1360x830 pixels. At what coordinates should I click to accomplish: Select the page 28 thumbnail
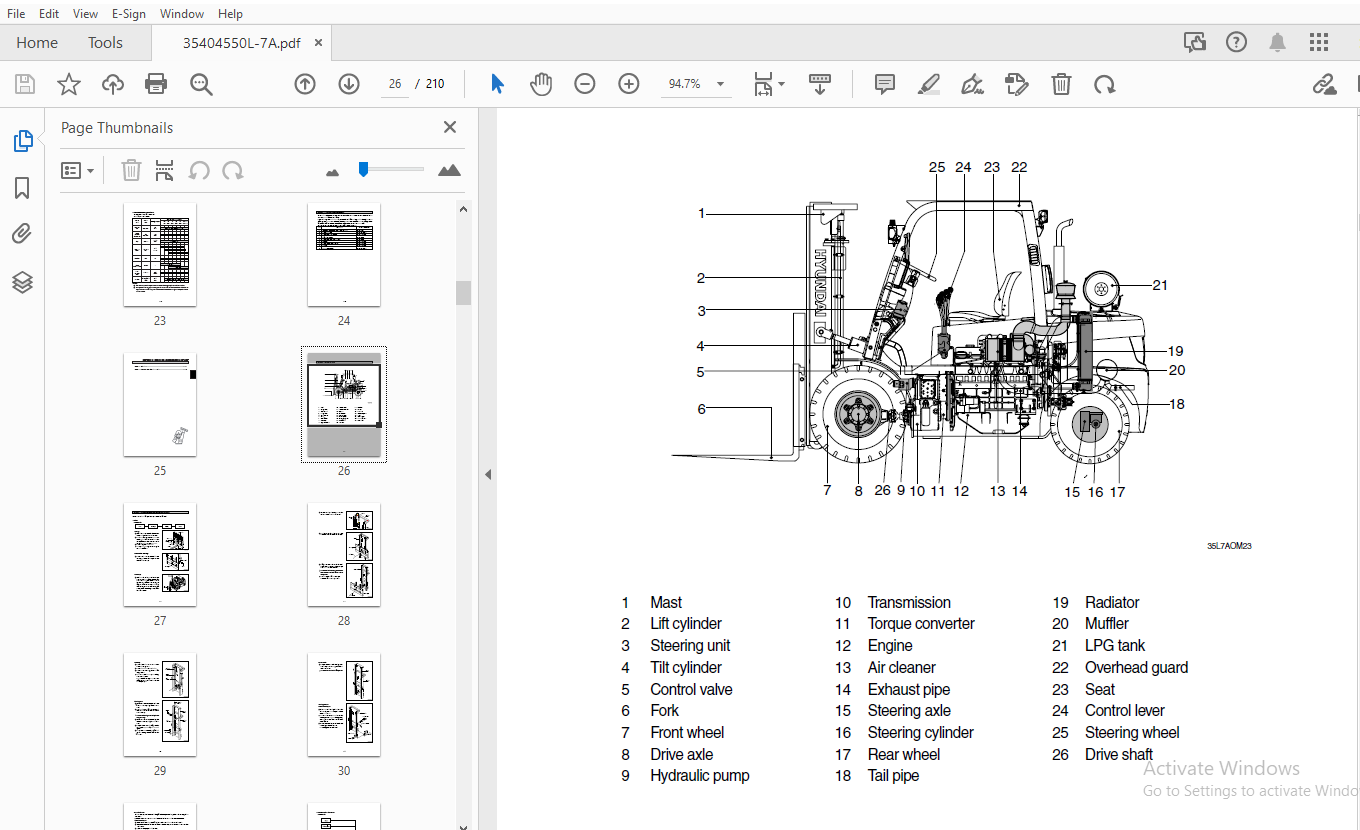point(344,555)
